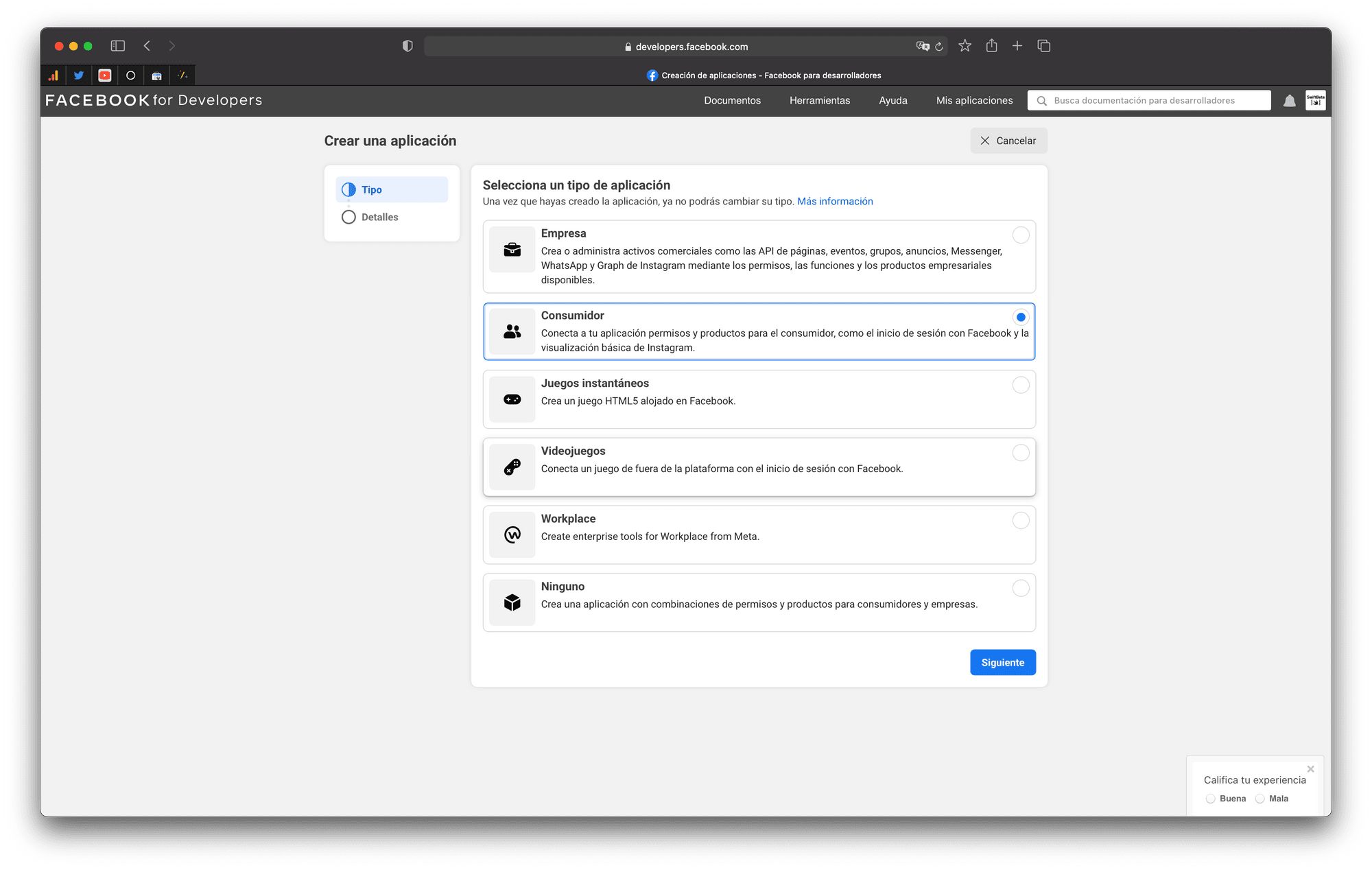The width and height of the screenshot is (1372, 870).
Task: Open the pinned circle-icon tab
Action: click(x=131, y=75)
